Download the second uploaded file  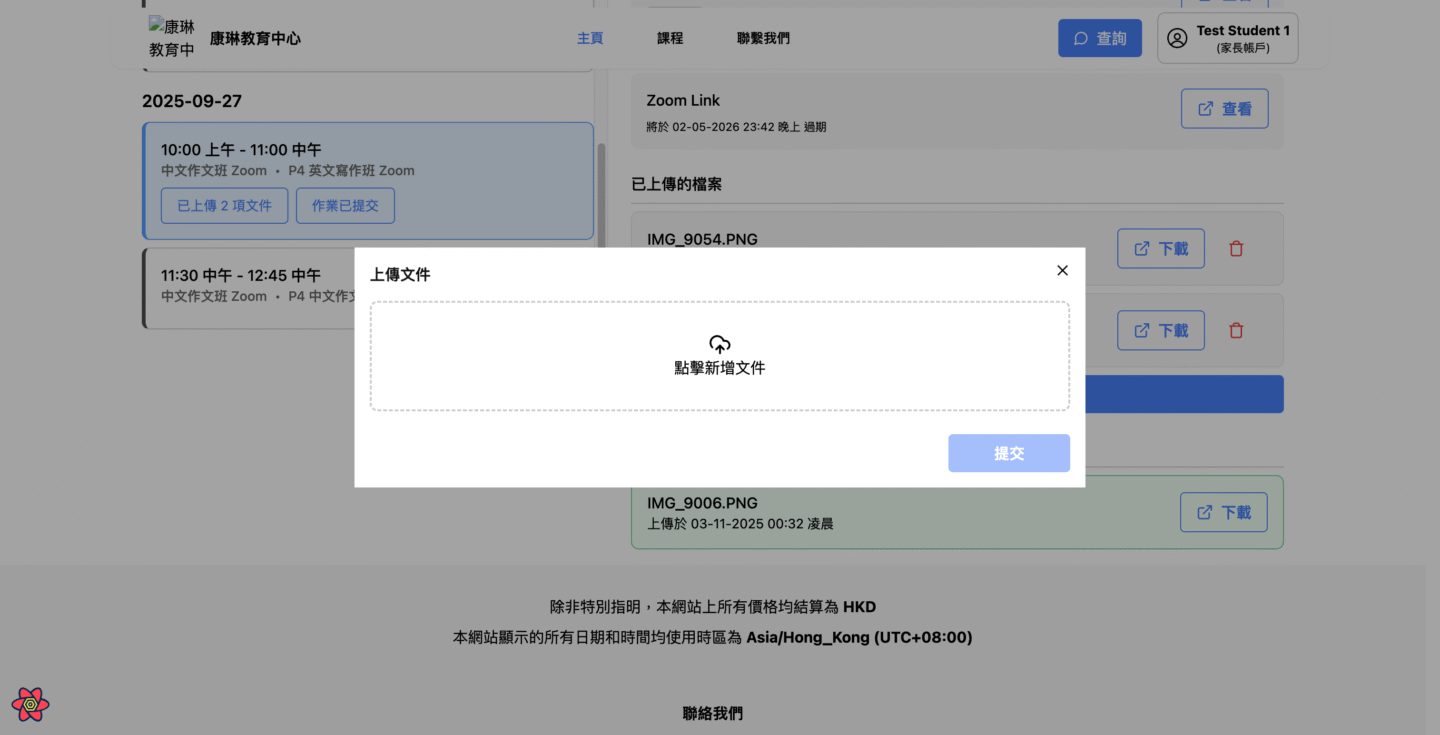pyautogui.click(x=1160, y=331)
